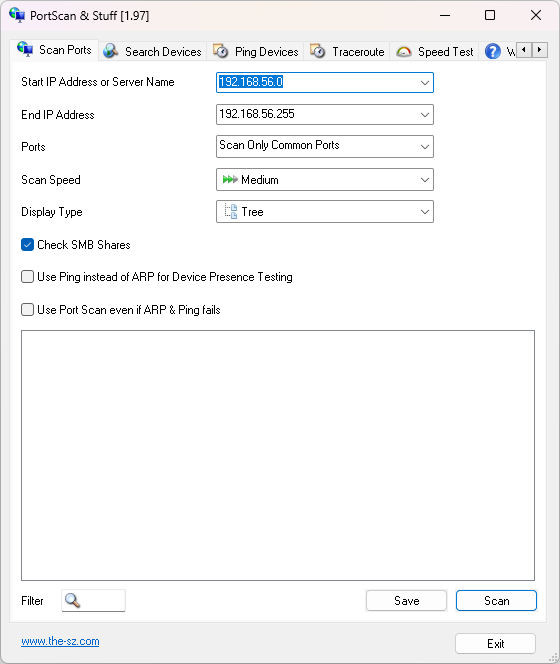Click the Ping Devices clock icon

tap(220, 51)
